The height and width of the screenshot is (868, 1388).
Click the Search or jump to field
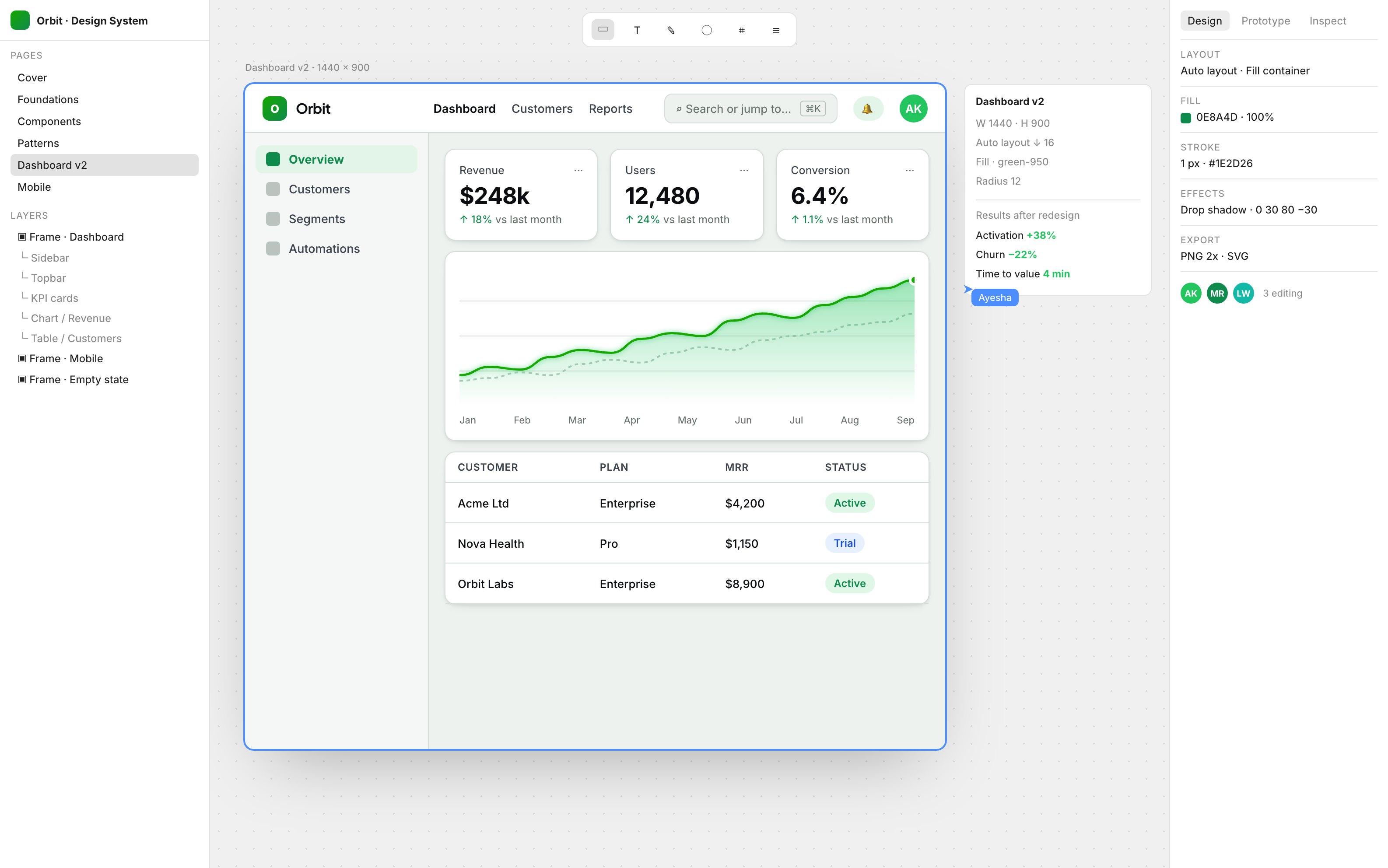[750, 108]
